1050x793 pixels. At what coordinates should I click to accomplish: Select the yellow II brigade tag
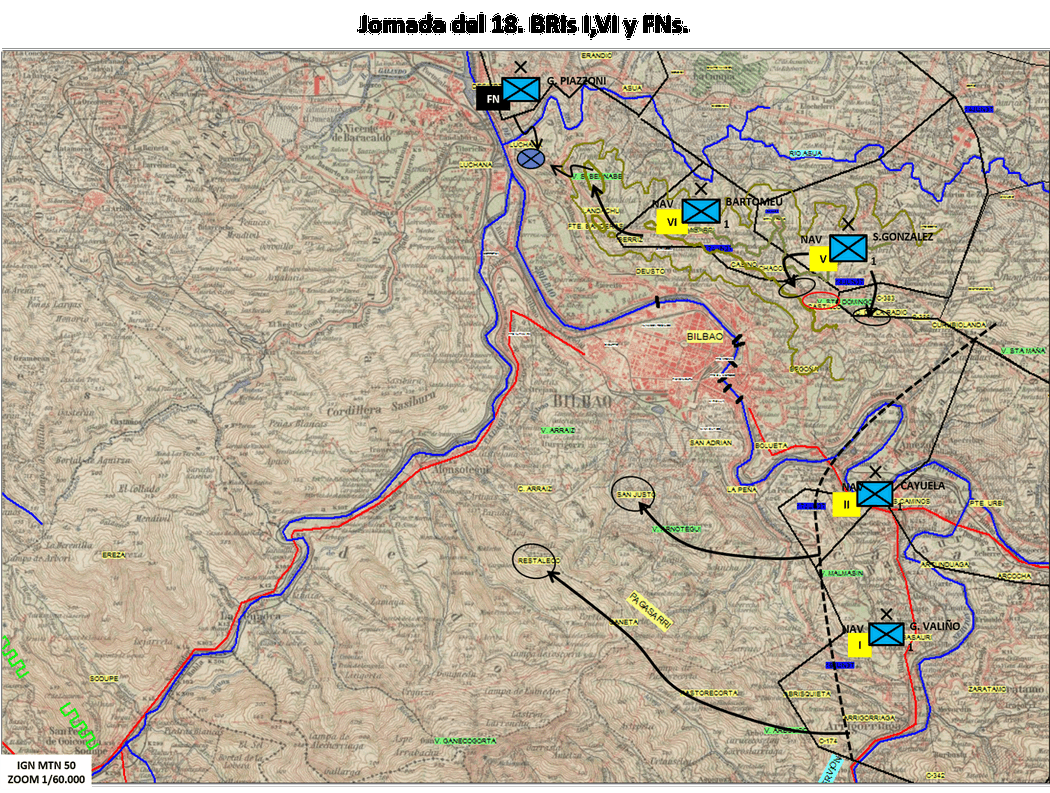click(x=846, y=505)
